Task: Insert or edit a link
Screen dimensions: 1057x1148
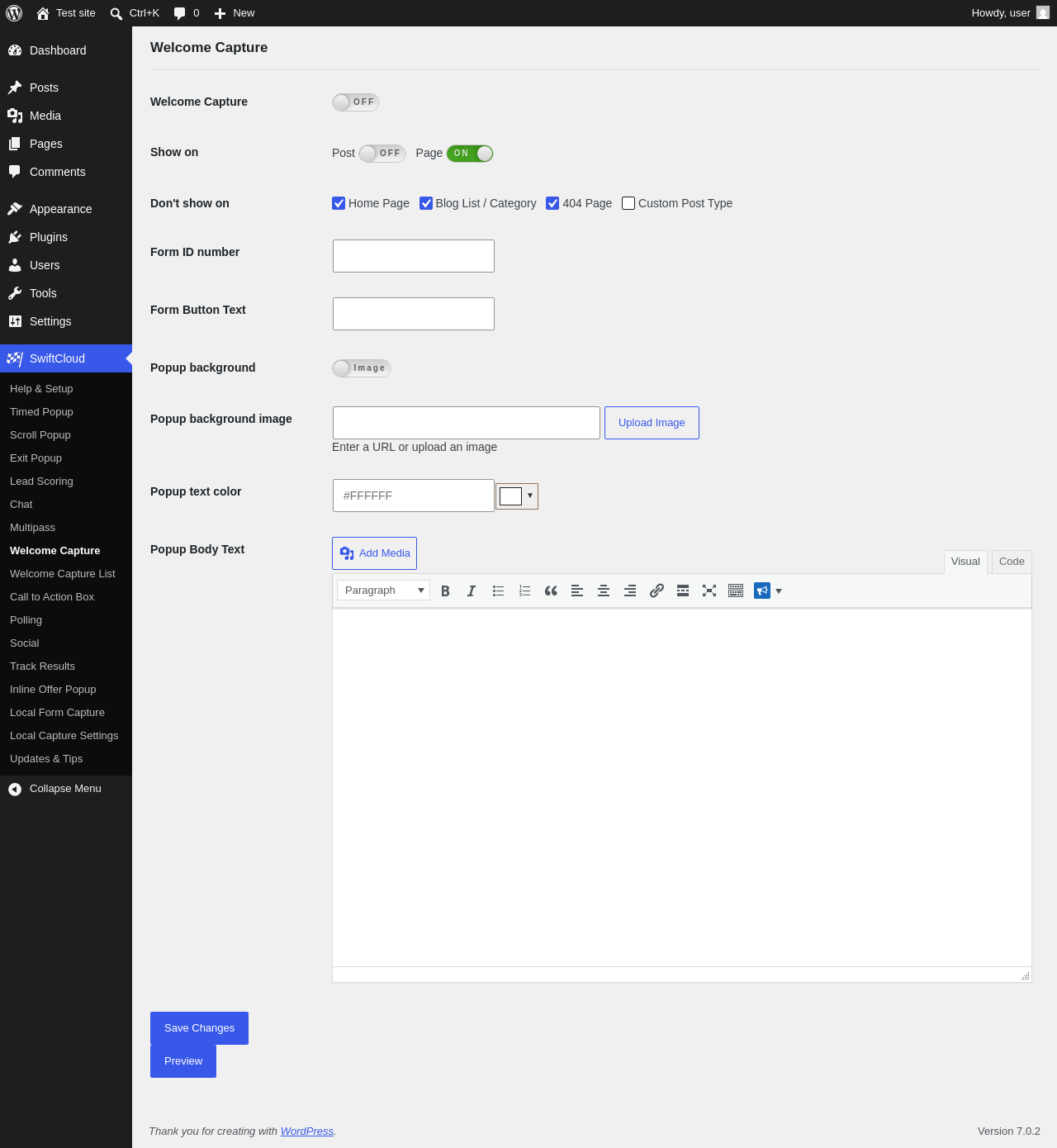Action: 656,591
